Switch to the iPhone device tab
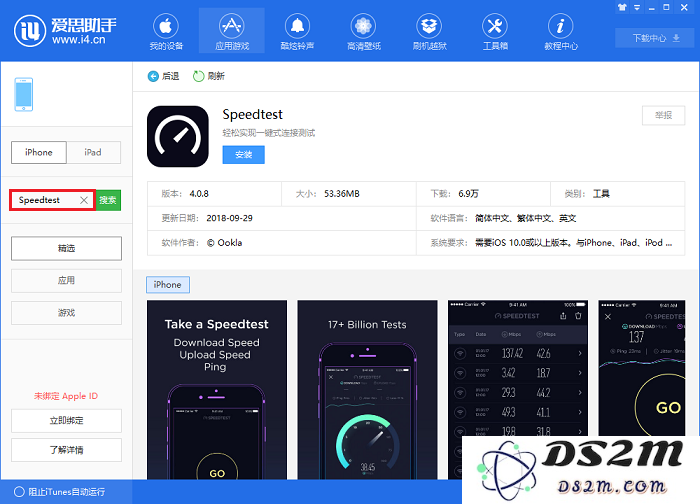 point(39,152)
